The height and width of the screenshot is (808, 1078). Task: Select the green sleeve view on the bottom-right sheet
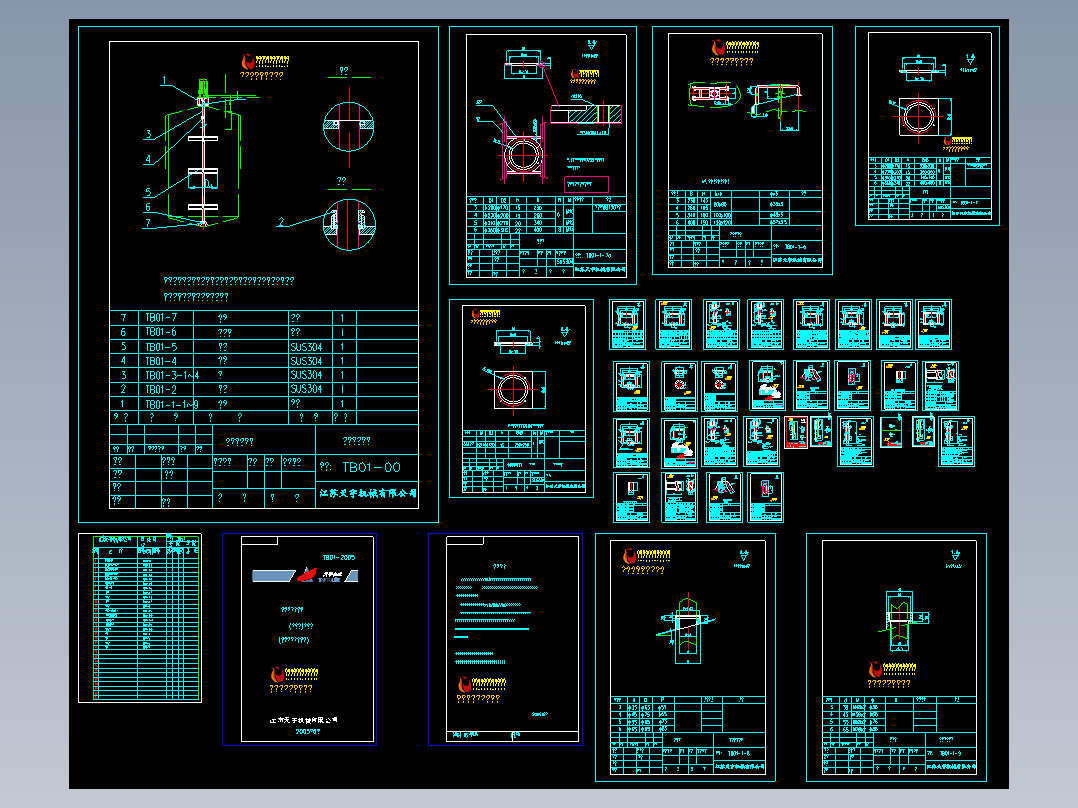[902, 620]
